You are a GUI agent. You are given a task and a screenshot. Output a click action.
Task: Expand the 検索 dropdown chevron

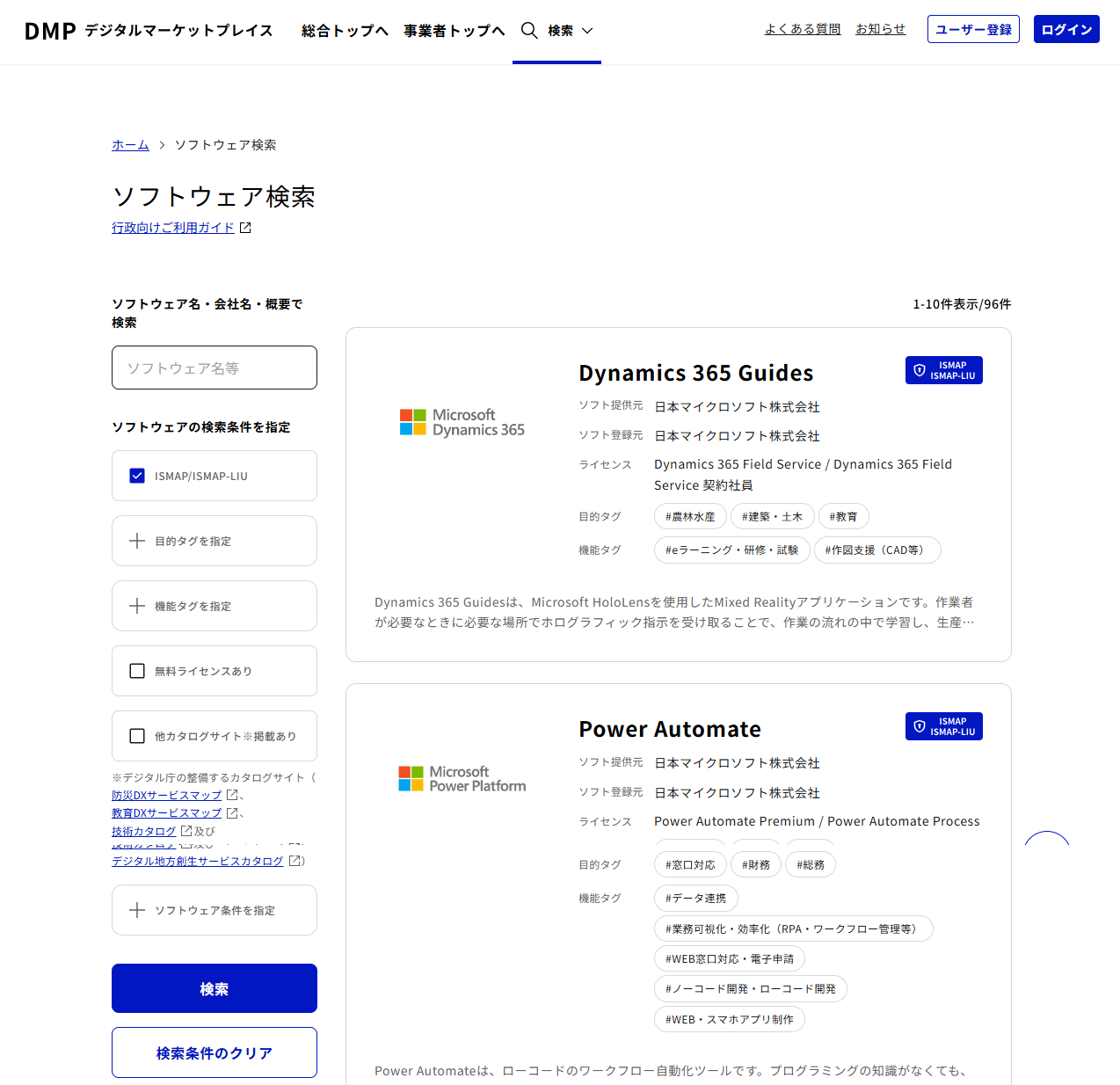(x=587, y=31)
